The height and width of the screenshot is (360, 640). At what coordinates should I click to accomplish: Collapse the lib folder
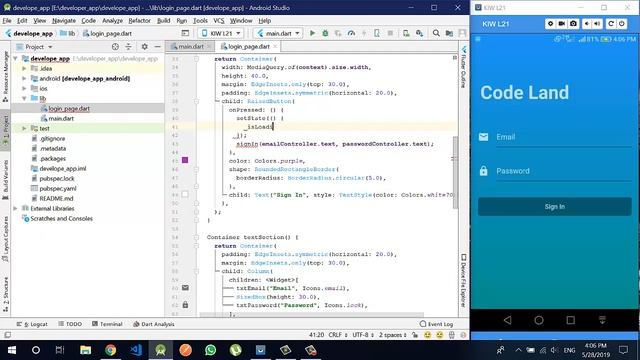[x=24, y=98]
